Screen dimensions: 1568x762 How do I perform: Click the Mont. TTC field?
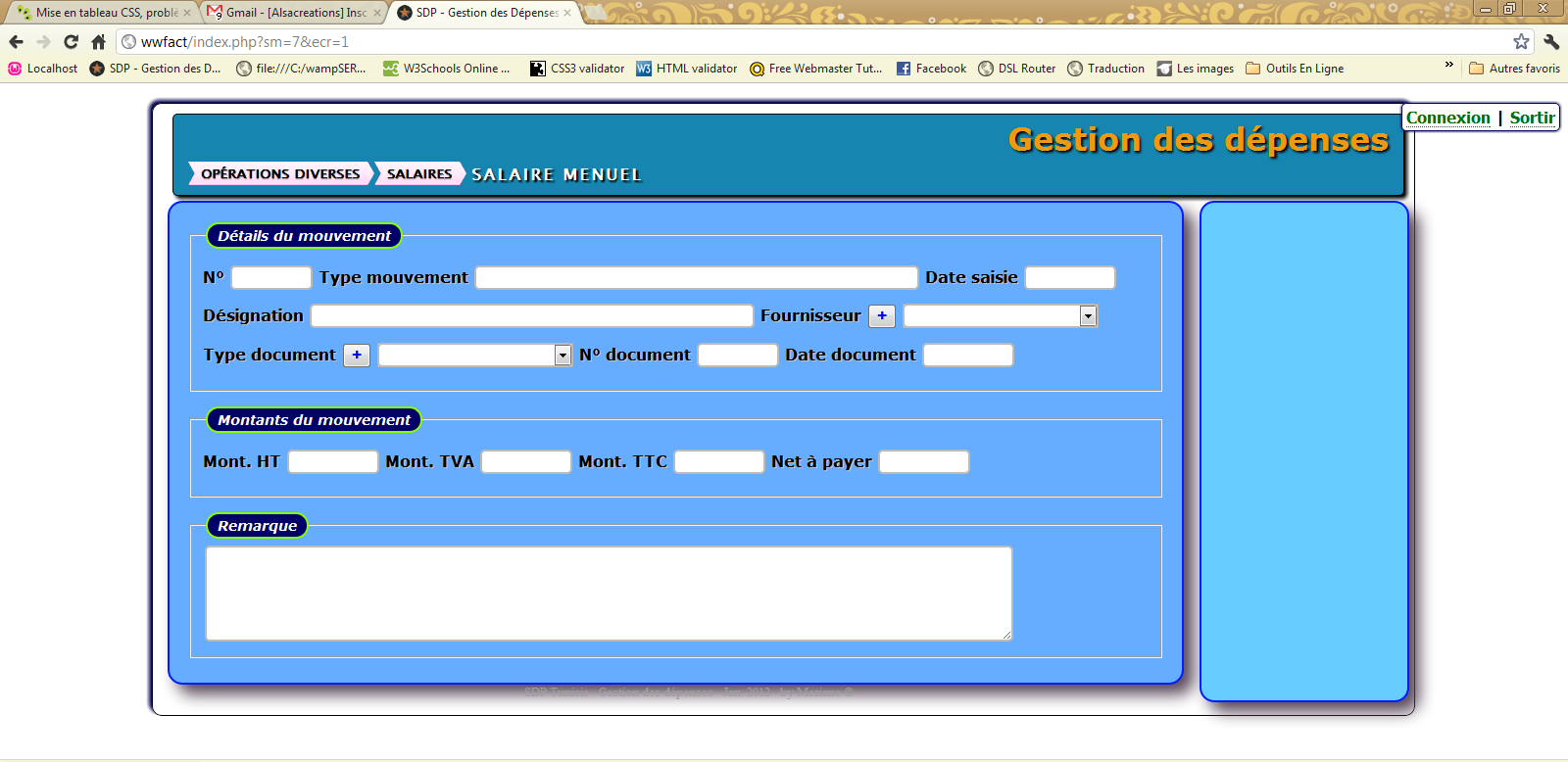719,461
